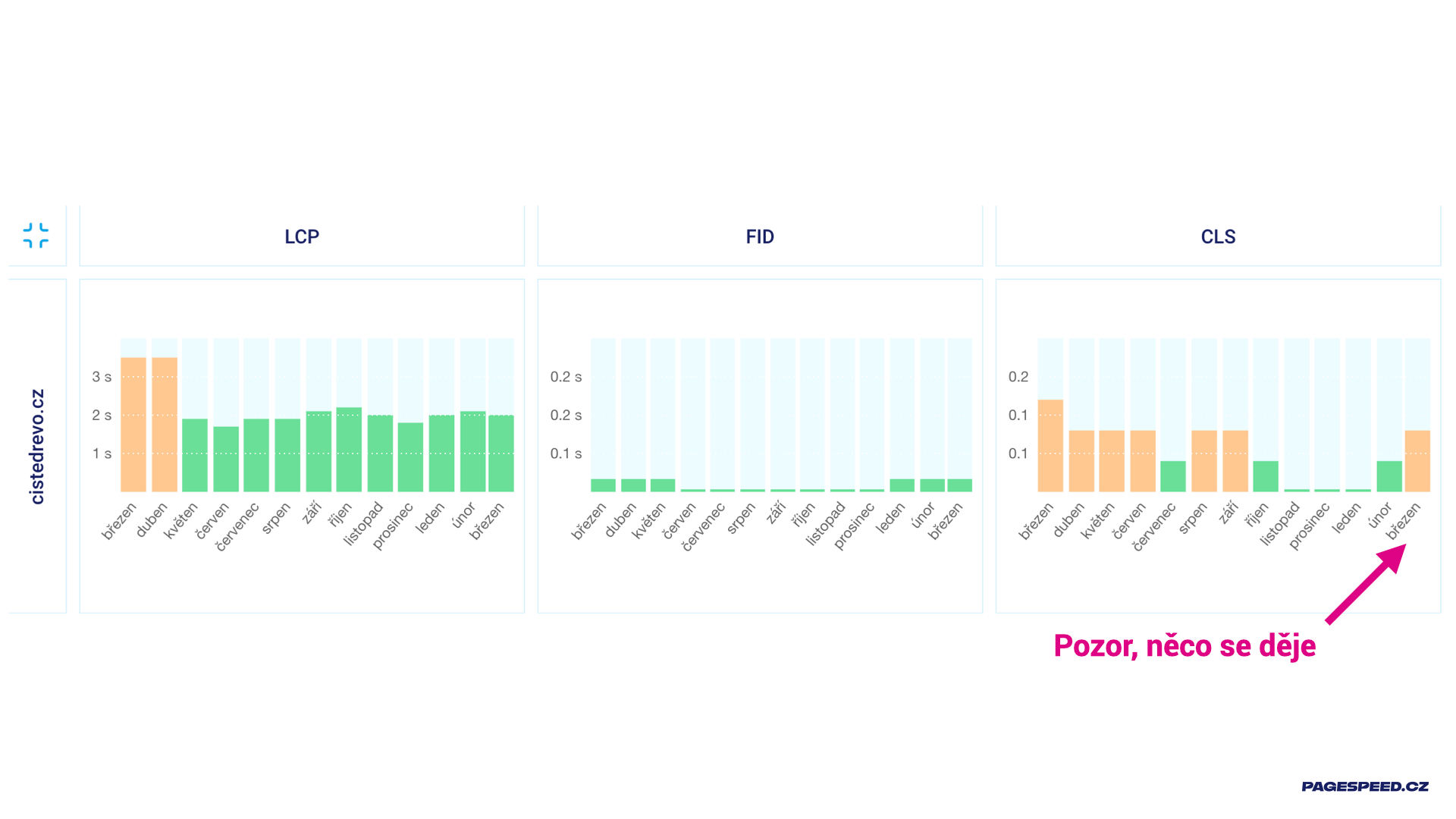Click the blue collapse icon beside LCP header
Image resolution: width=1456 pixels, height=819 pixels.
(x=36, y=235)
